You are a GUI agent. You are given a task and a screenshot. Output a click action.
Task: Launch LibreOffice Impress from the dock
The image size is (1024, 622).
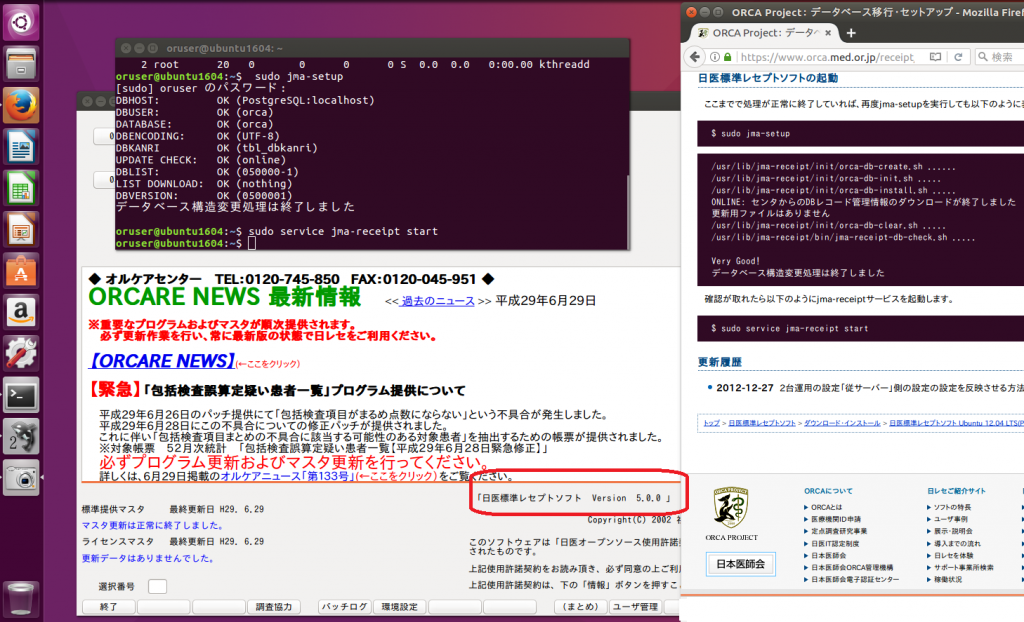pyautogui.click(x=21, y=230)
